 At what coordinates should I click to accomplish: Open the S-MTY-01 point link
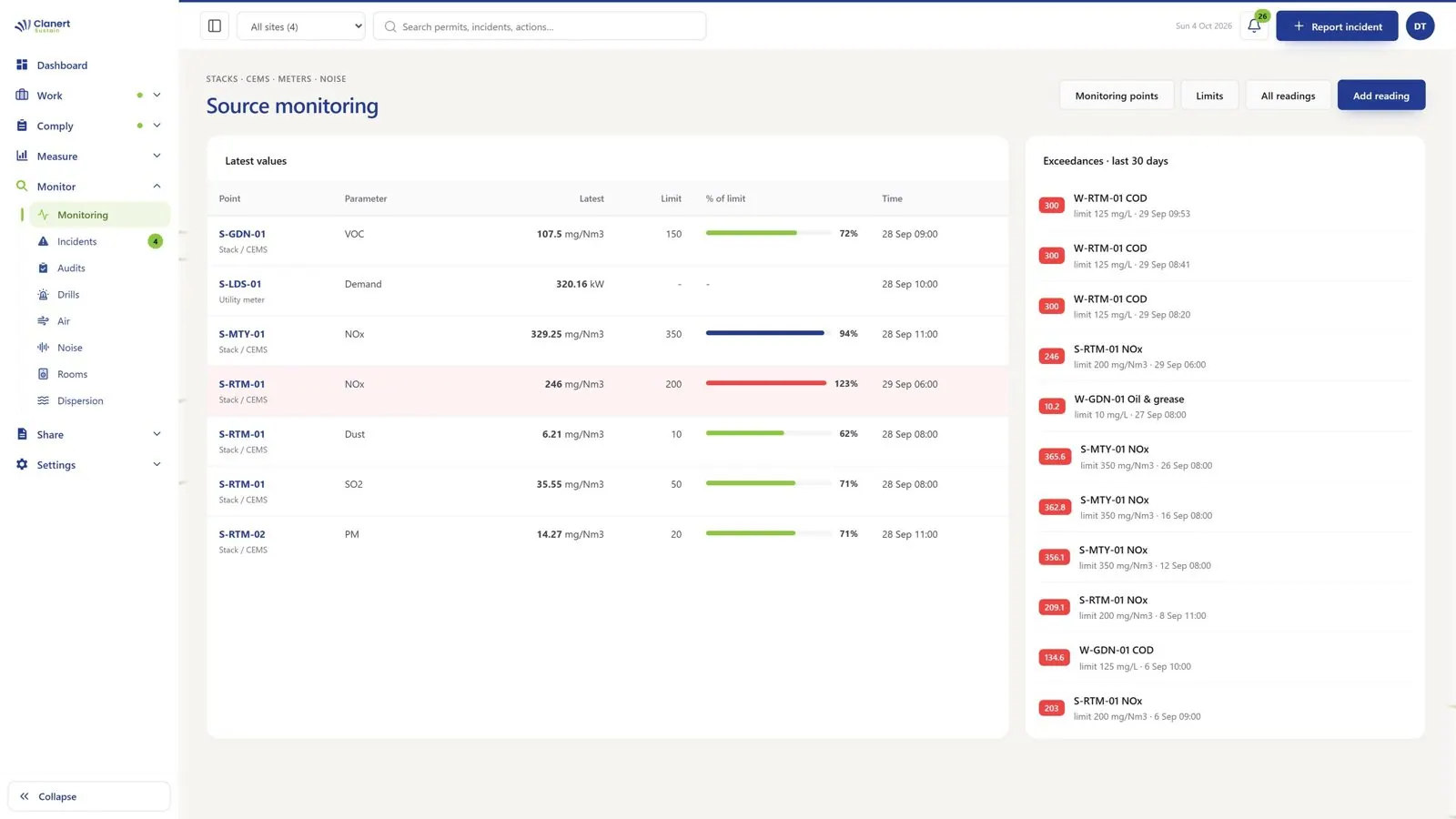coord(242,334)
